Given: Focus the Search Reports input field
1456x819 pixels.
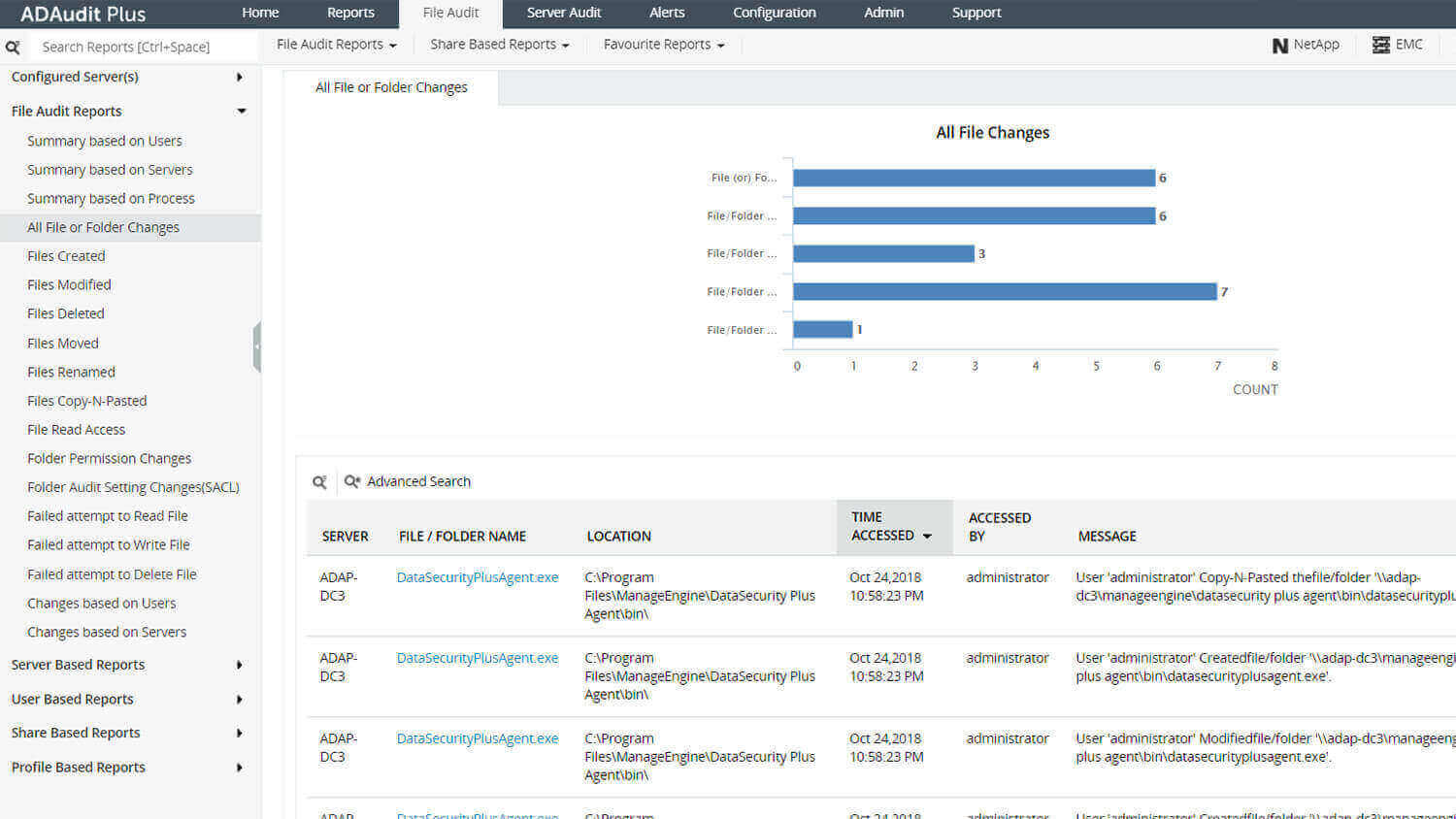Looking at the screenshot, I should coord(144,47).
